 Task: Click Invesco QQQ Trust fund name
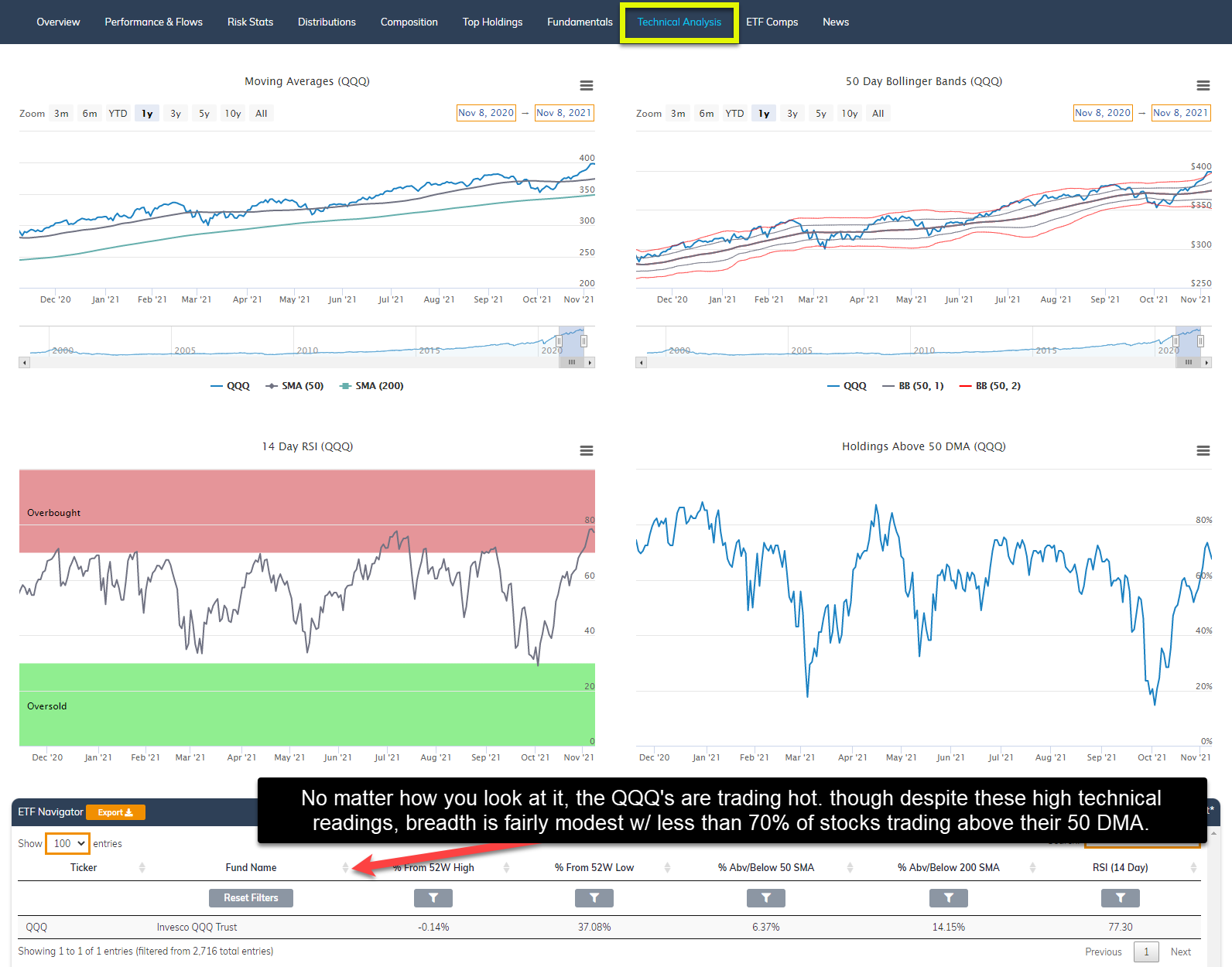pos(197,927)
